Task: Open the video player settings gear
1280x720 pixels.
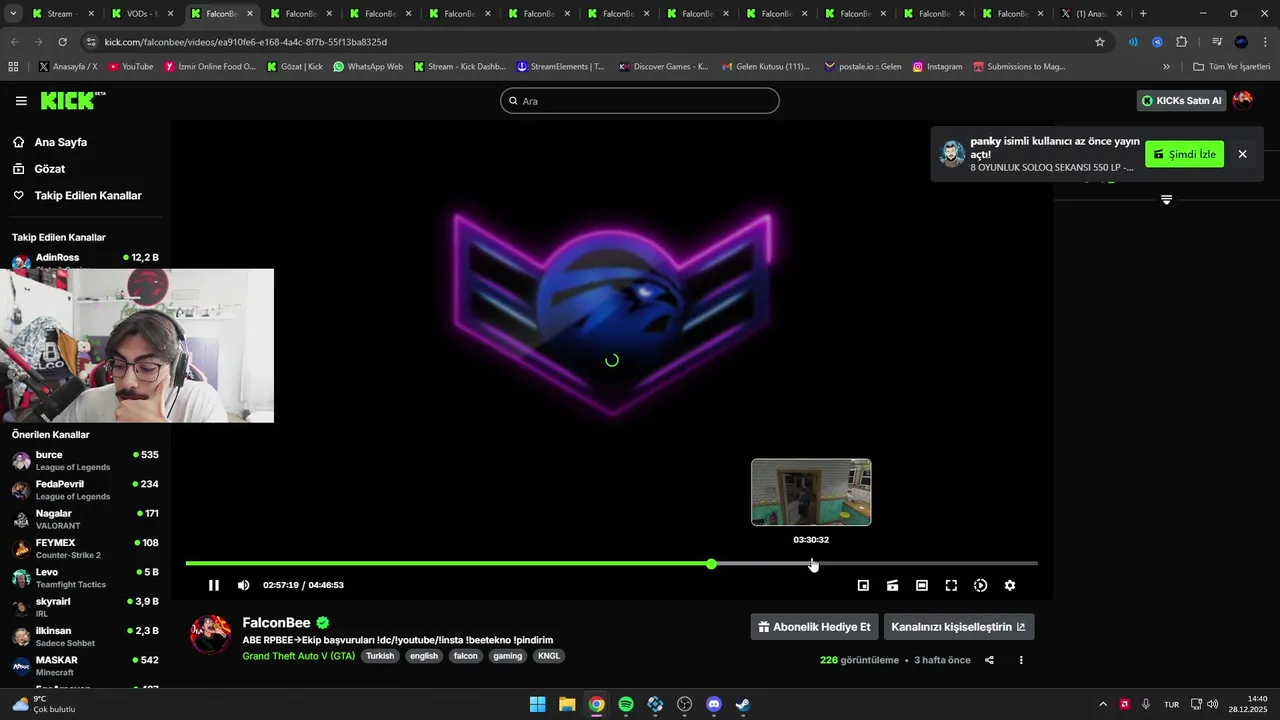Action: click(x=1010, y=585)
